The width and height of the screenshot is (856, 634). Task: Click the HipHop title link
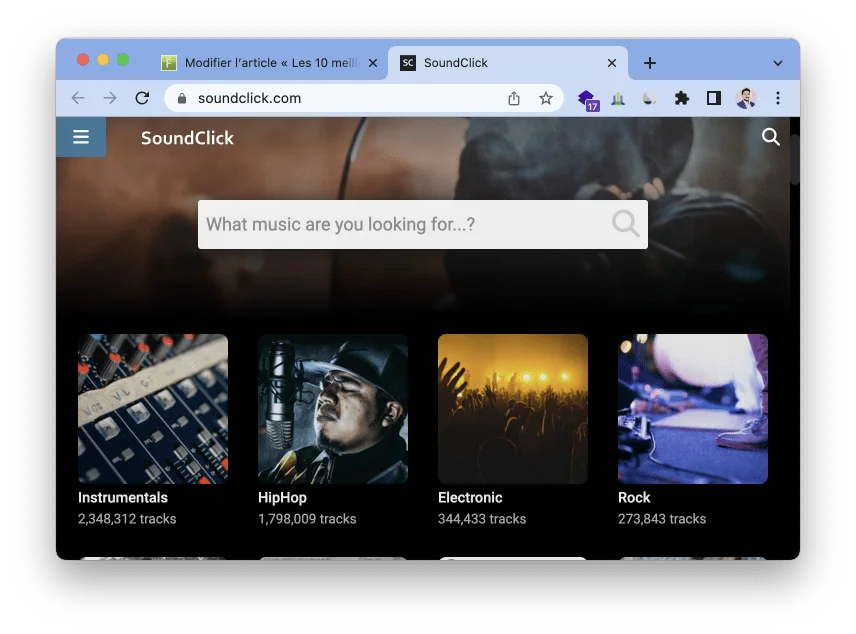coord(282,497)
